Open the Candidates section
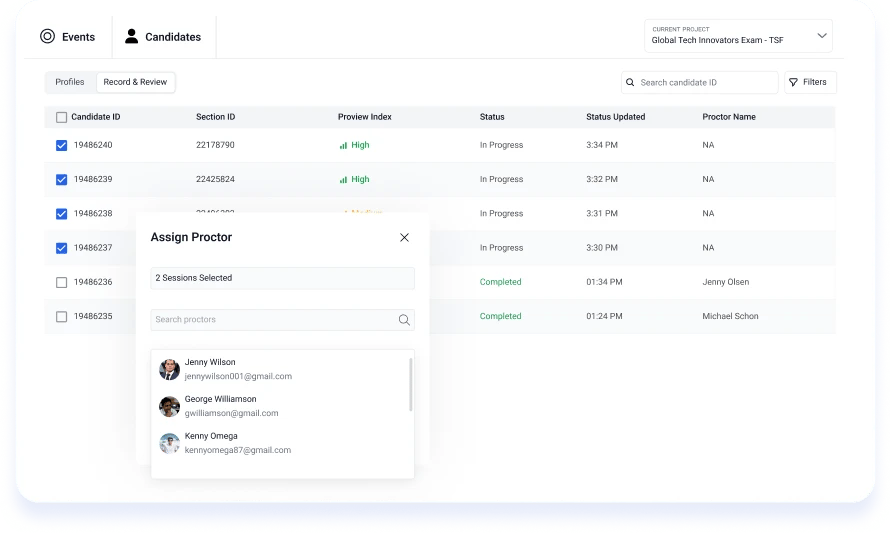 click(163, 37)
